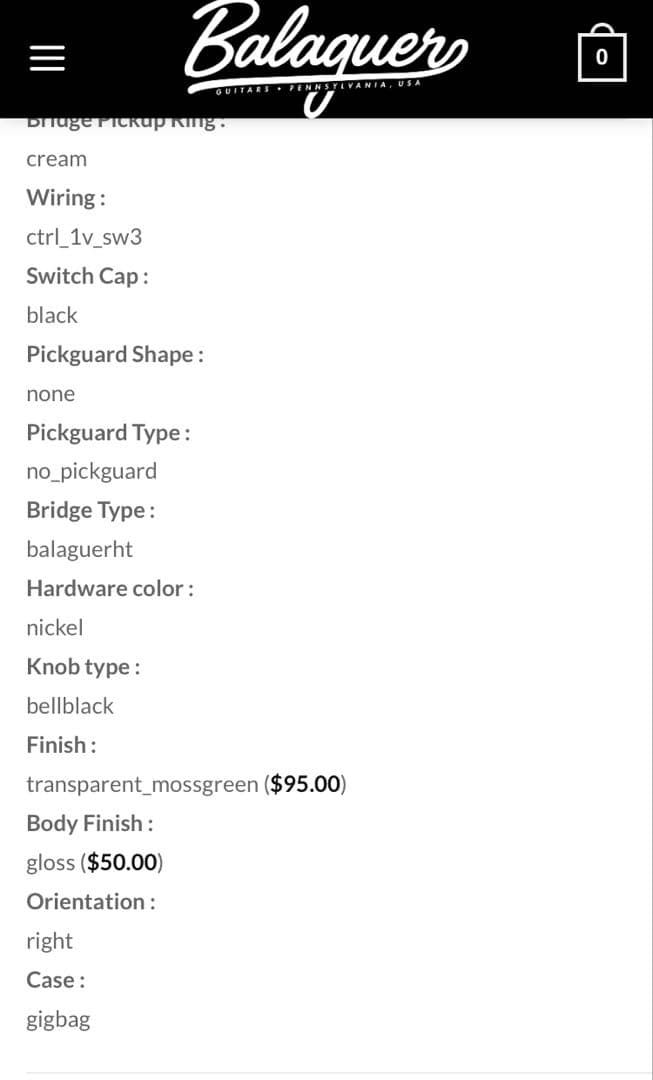Select the Wiring label
This screenshot has height=1080, width=653.
click(66, 197)
